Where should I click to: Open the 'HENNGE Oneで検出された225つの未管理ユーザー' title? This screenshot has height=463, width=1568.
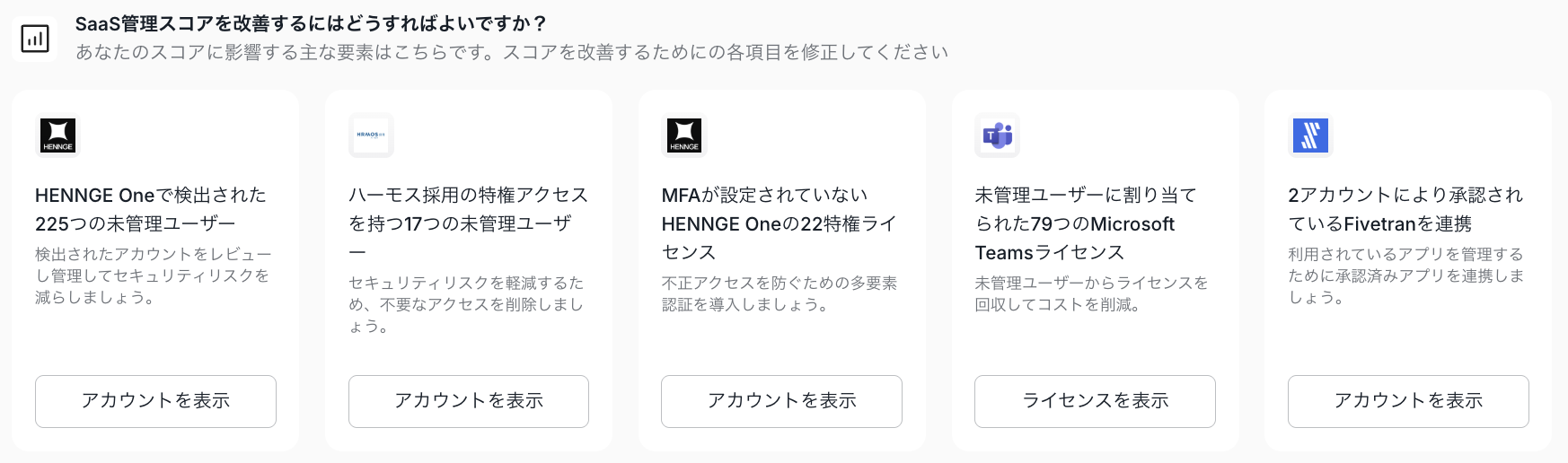coord(151,209)
